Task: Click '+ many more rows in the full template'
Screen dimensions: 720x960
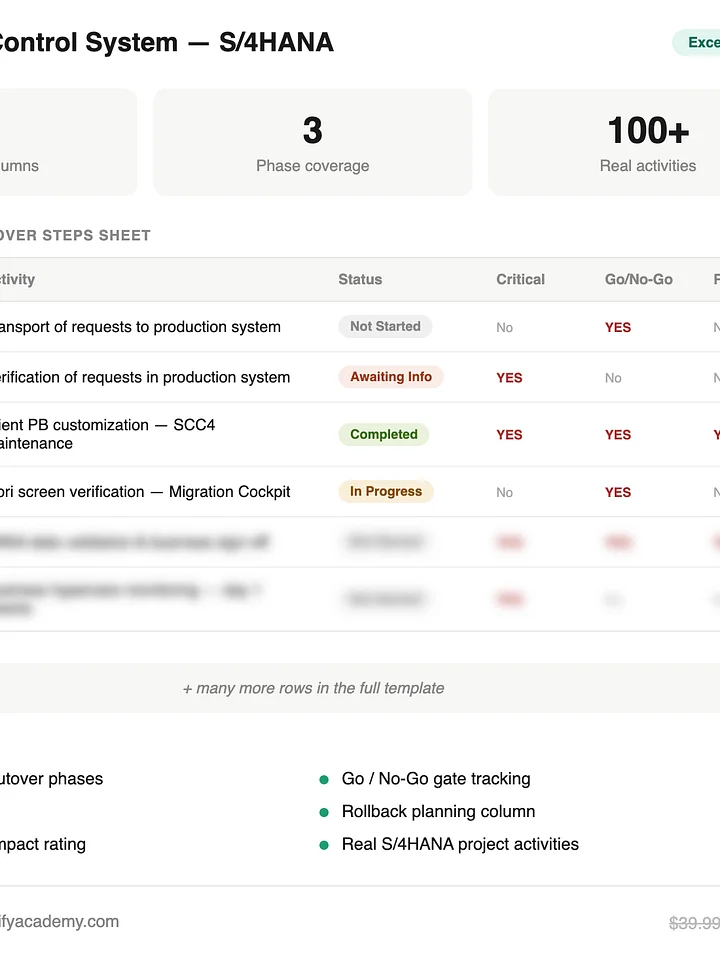Action: point(313,688)
